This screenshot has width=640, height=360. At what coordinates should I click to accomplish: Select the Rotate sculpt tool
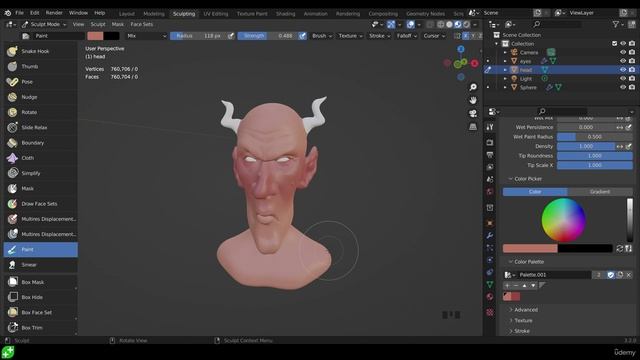click(x=40, y=112)
